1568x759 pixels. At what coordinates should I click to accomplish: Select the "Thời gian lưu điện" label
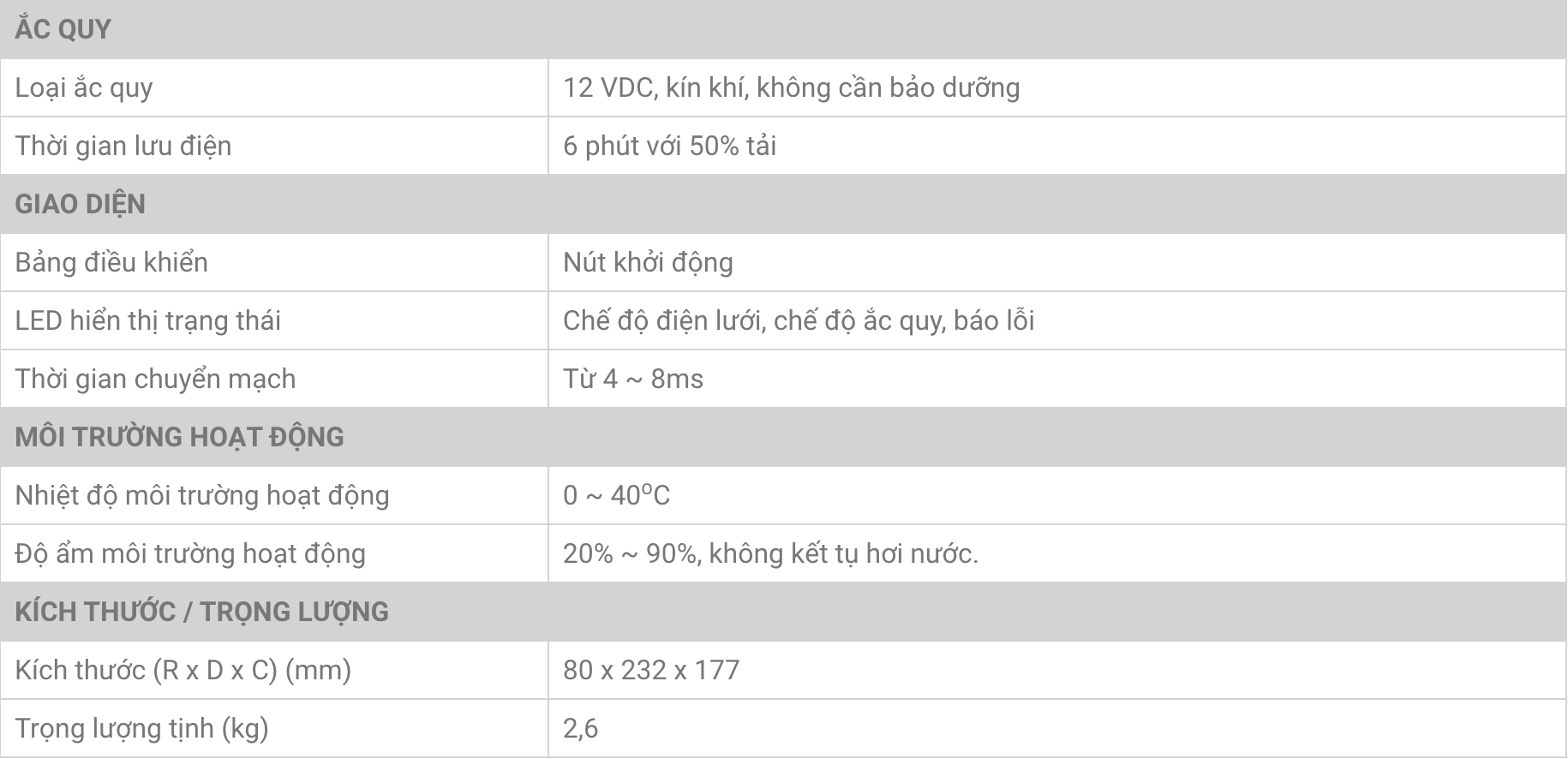pos(123,146)
